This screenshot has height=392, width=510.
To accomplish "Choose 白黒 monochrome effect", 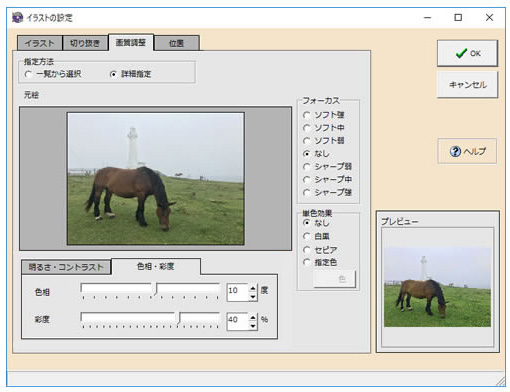I will tap(316, 236).
